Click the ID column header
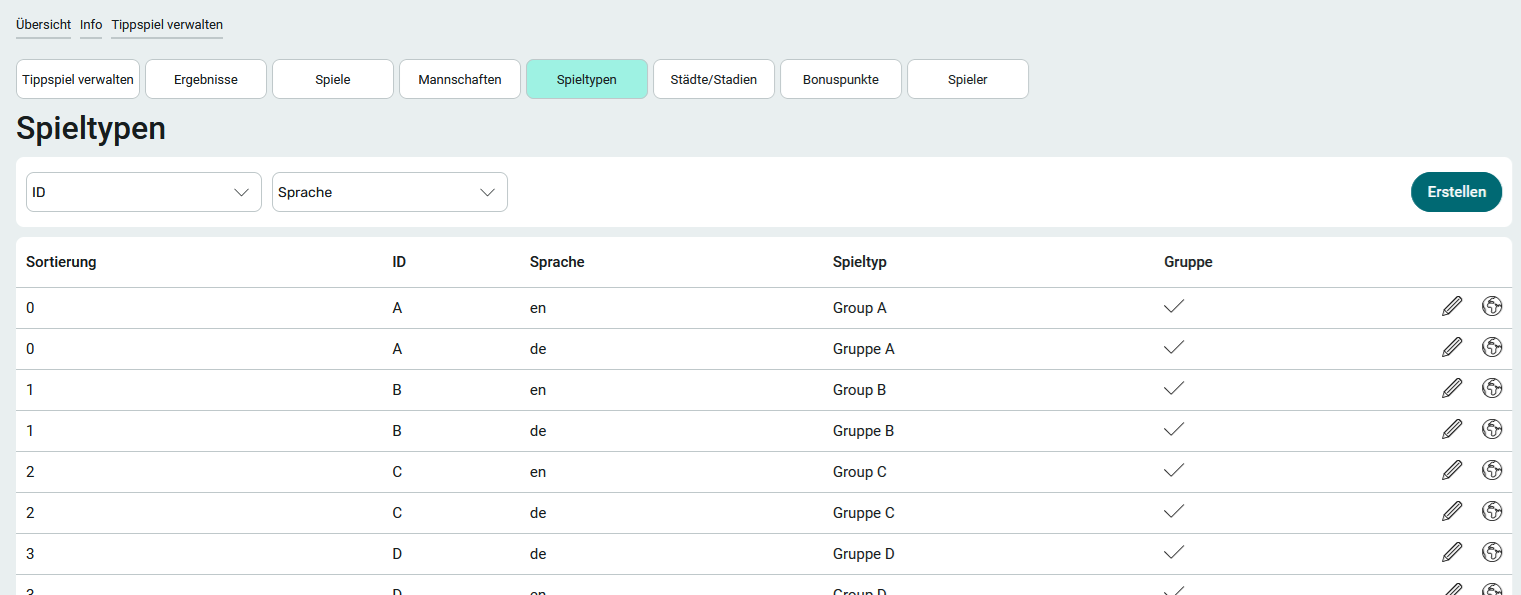The width and height of the screenshot is (1521, 595). click(399, 262)
